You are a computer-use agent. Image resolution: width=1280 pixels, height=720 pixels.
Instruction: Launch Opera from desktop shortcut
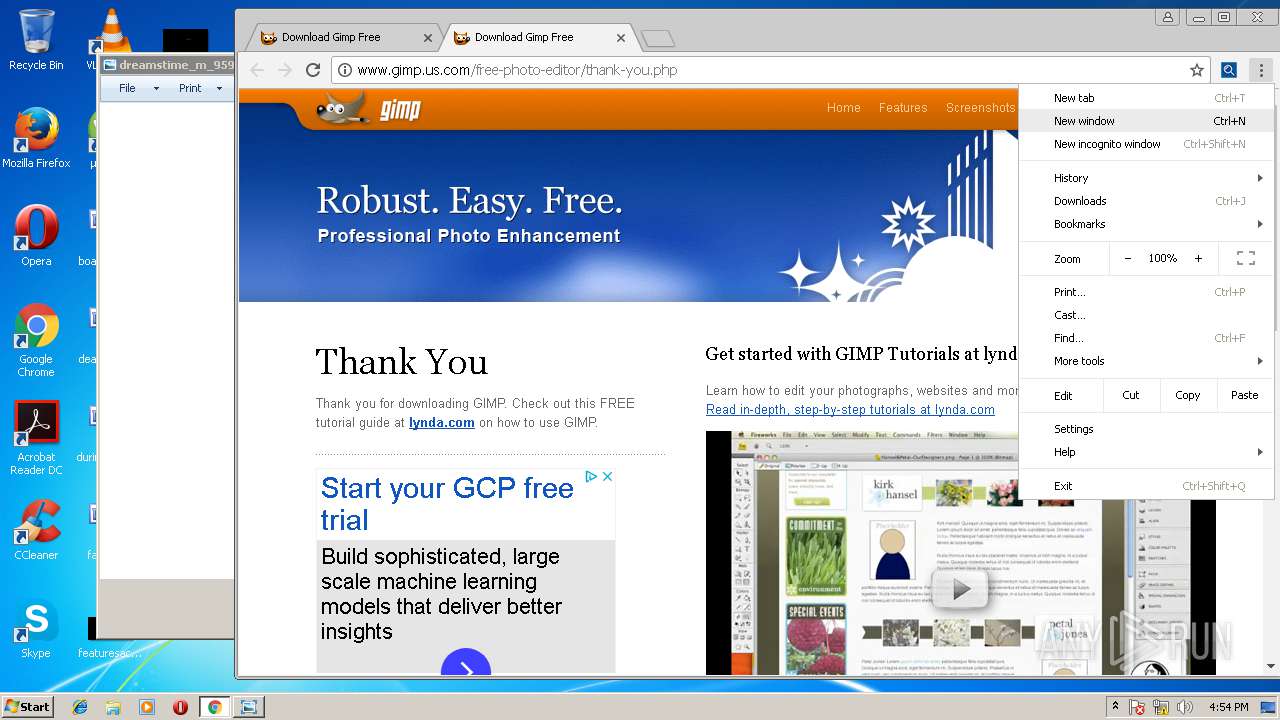pos(36,236)
